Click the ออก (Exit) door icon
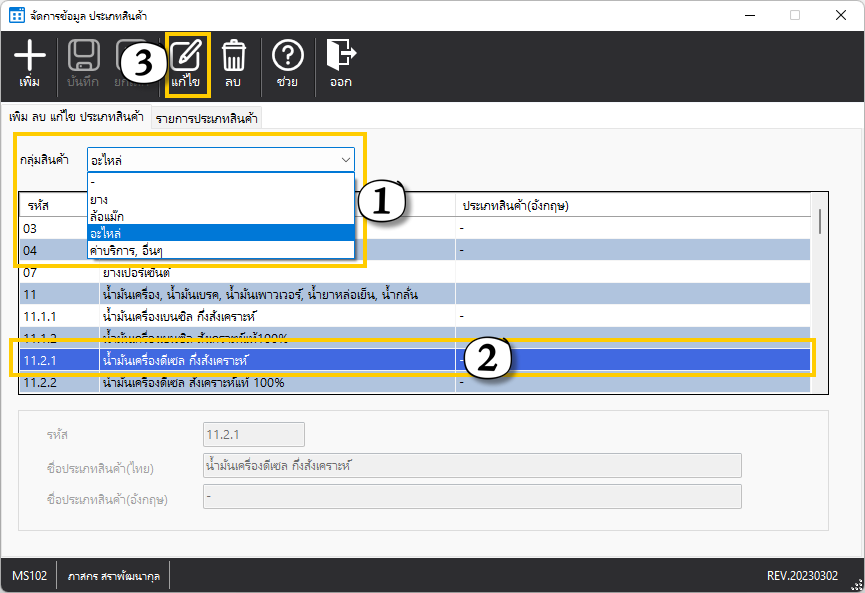Image resolution: width=865 pixels, height=593 pixels. (x=340, y=57)
